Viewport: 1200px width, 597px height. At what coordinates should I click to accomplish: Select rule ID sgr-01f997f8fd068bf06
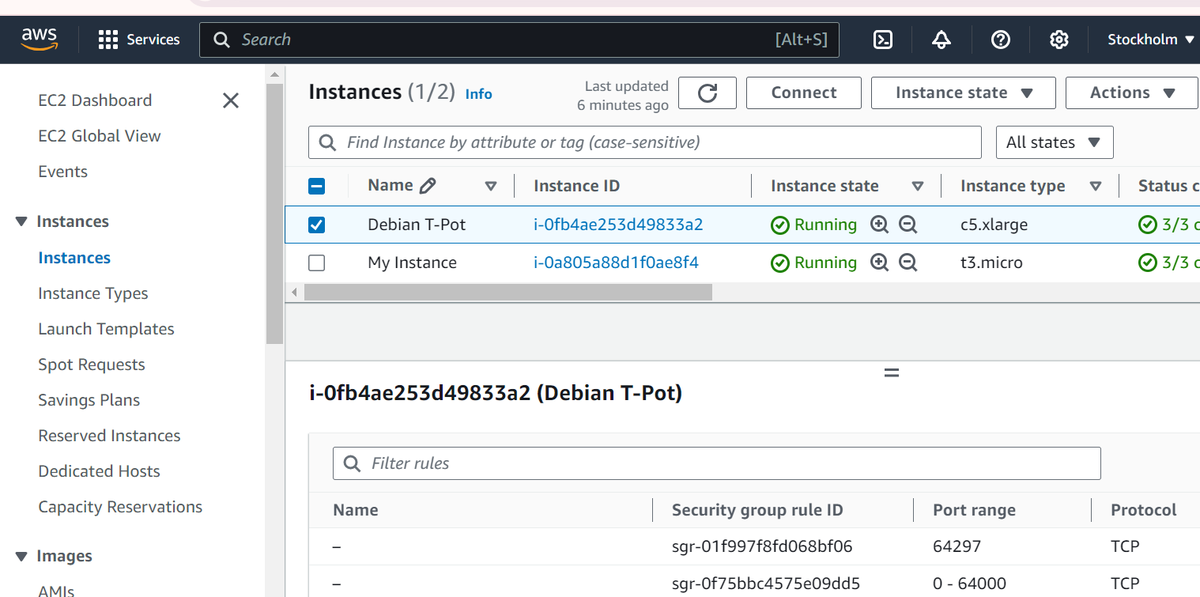[762, 547]
